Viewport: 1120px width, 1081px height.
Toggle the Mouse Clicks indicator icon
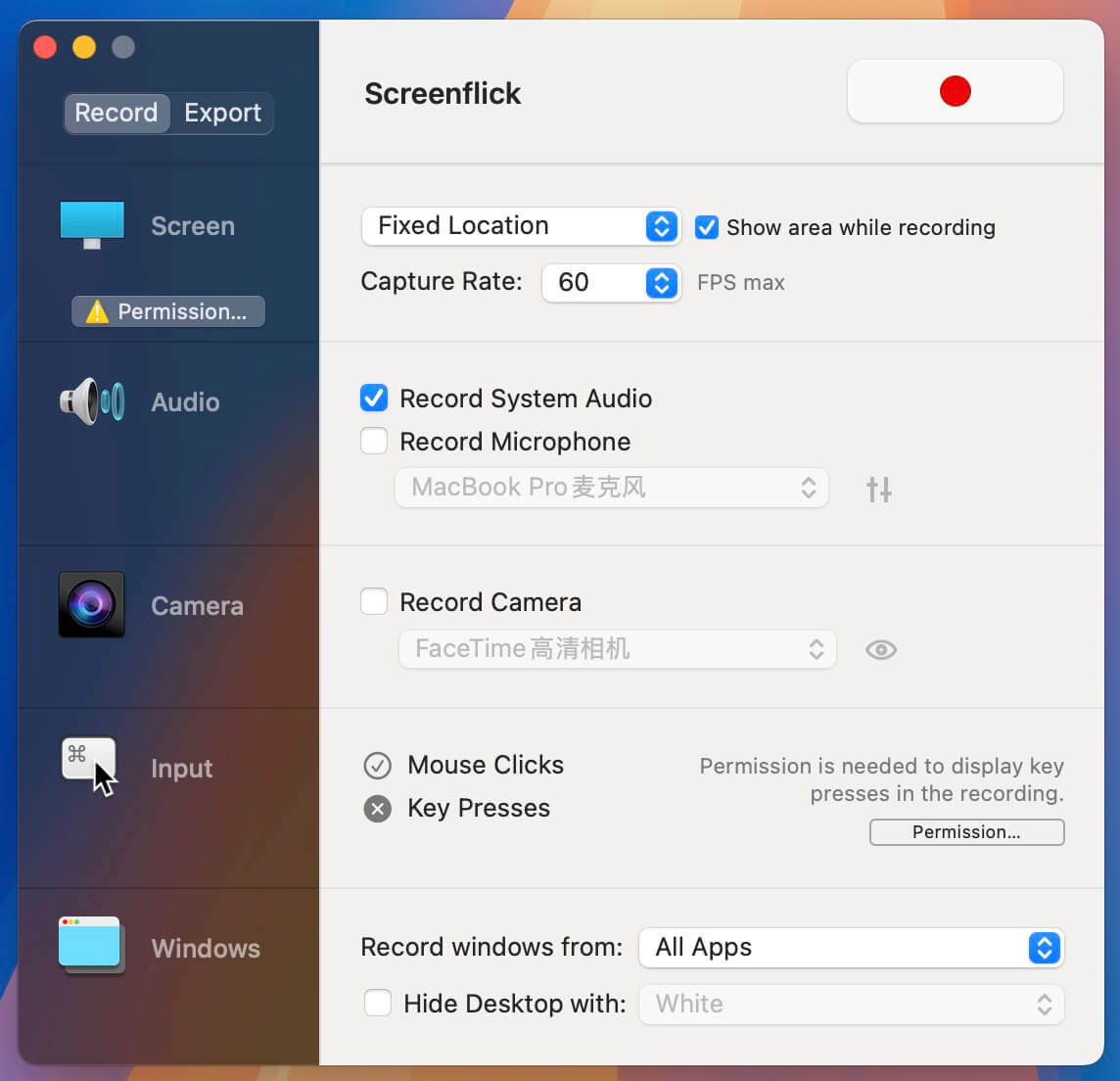pos(377,765)
